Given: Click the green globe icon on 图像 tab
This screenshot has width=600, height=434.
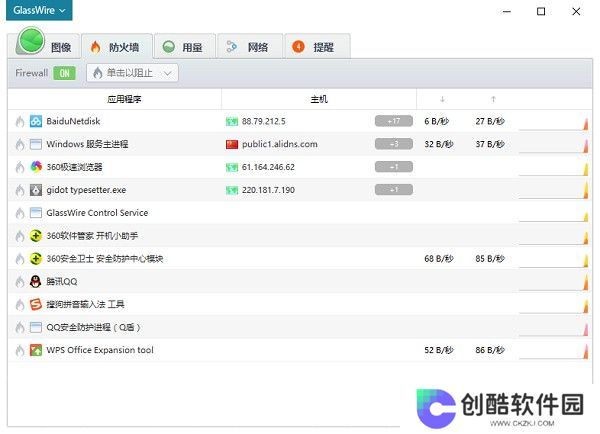Looking at the screenshot, I should (x=31, y=41).
